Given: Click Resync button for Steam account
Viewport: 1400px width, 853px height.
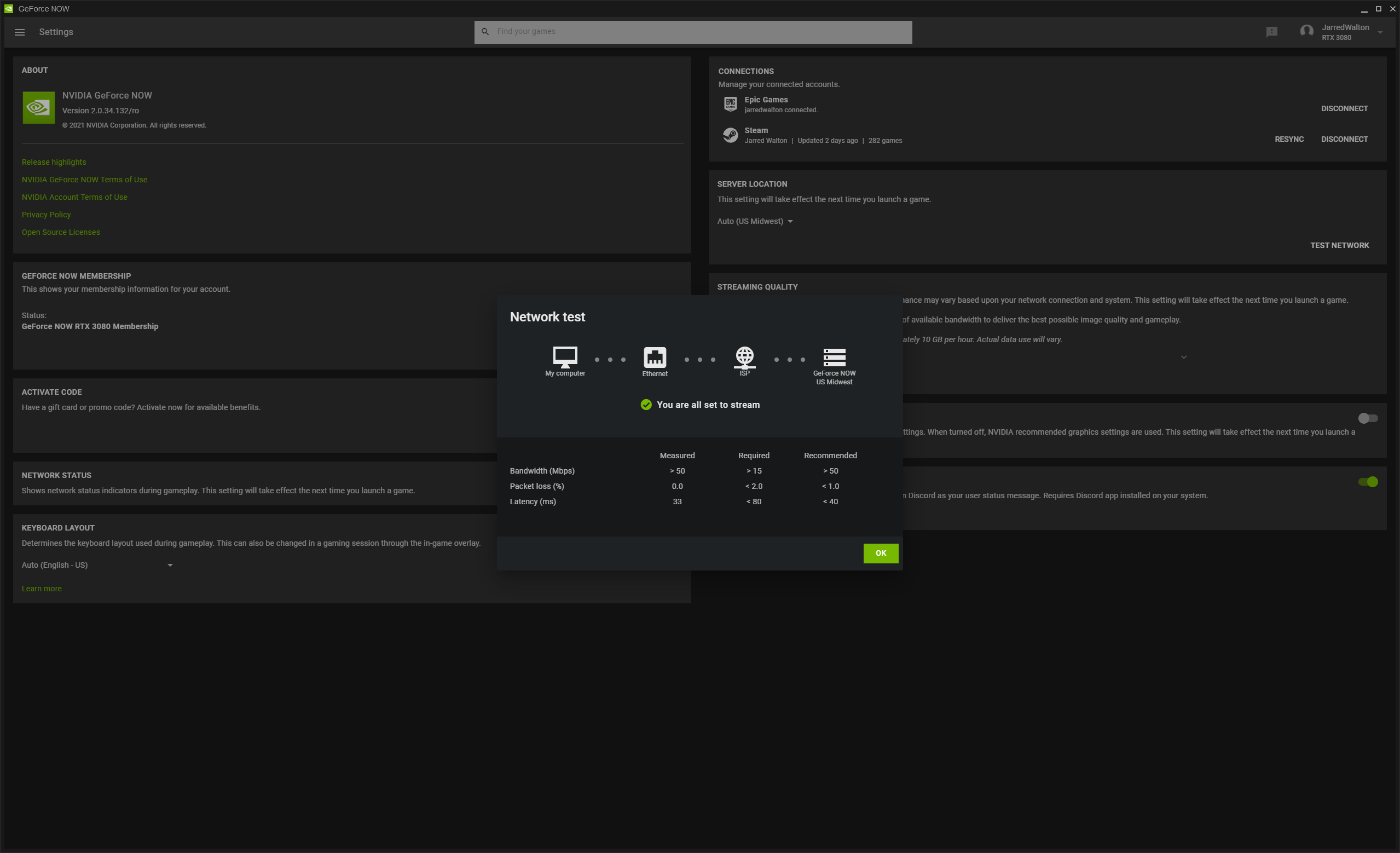Looking at the screenshot, I should pos(1289,138).
